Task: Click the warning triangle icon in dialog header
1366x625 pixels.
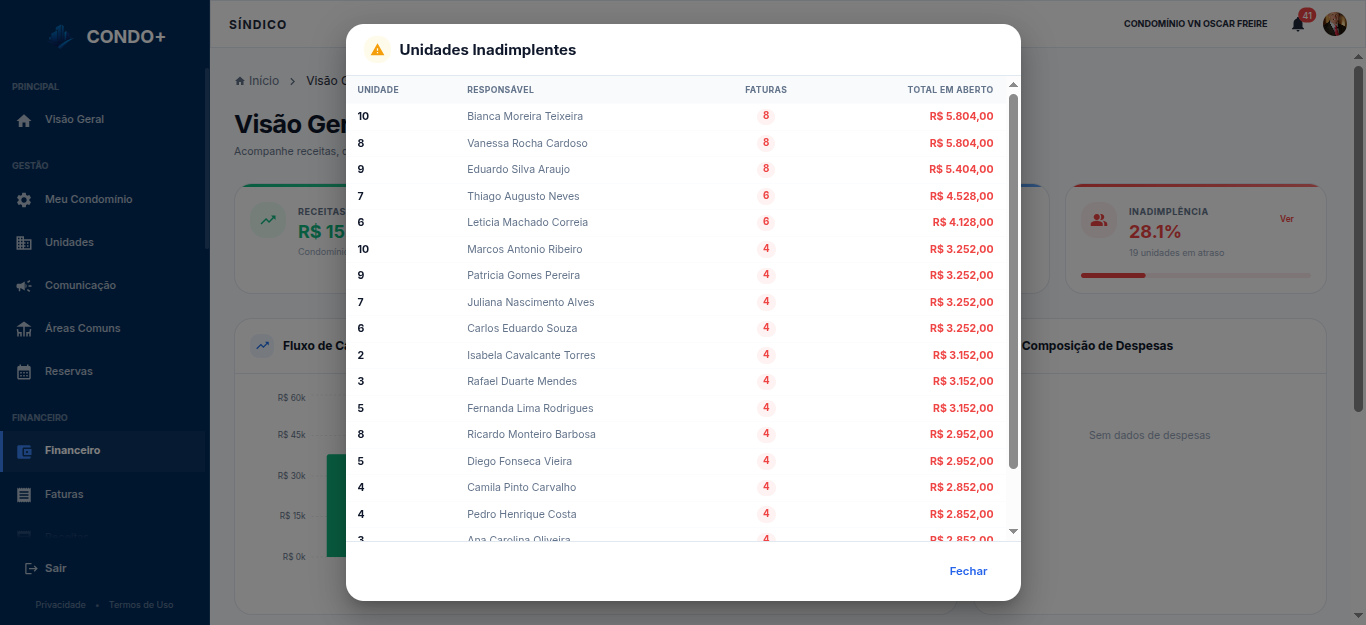Action: 377,50
